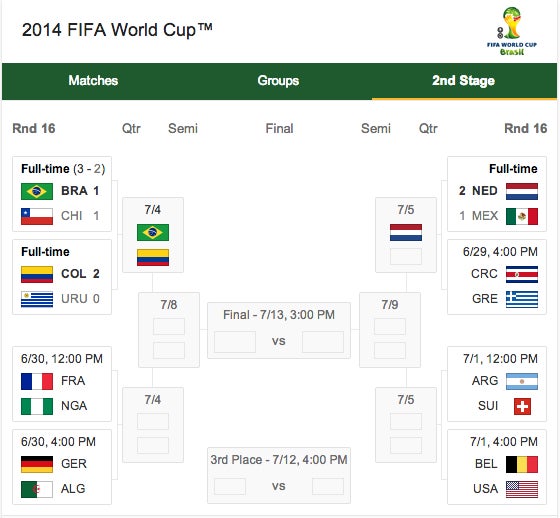Click the Switzerland flag beside SUI

pos(522,407)
